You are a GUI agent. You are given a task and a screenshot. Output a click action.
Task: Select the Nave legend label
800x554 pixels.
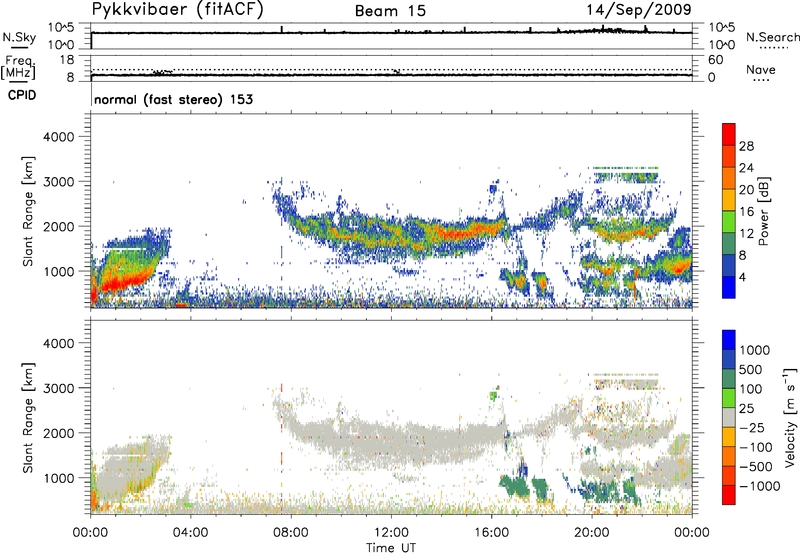click(761, 69)
